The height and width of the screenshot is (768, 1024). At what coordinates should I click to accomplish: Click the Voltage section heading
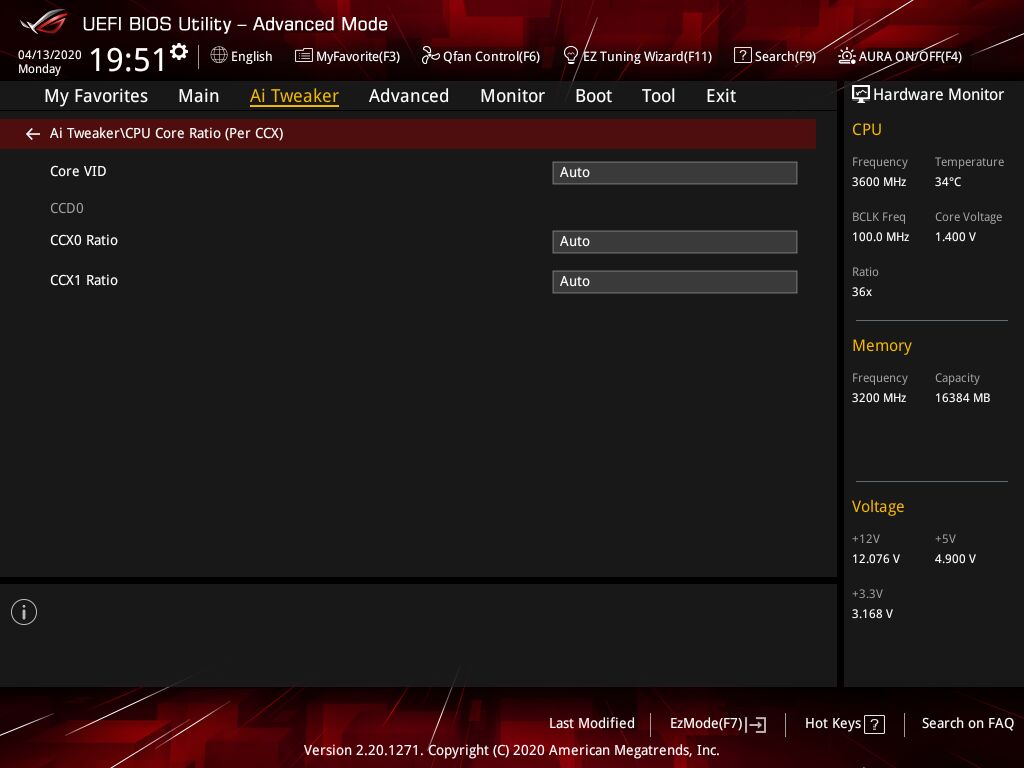(x=878, y=507)
